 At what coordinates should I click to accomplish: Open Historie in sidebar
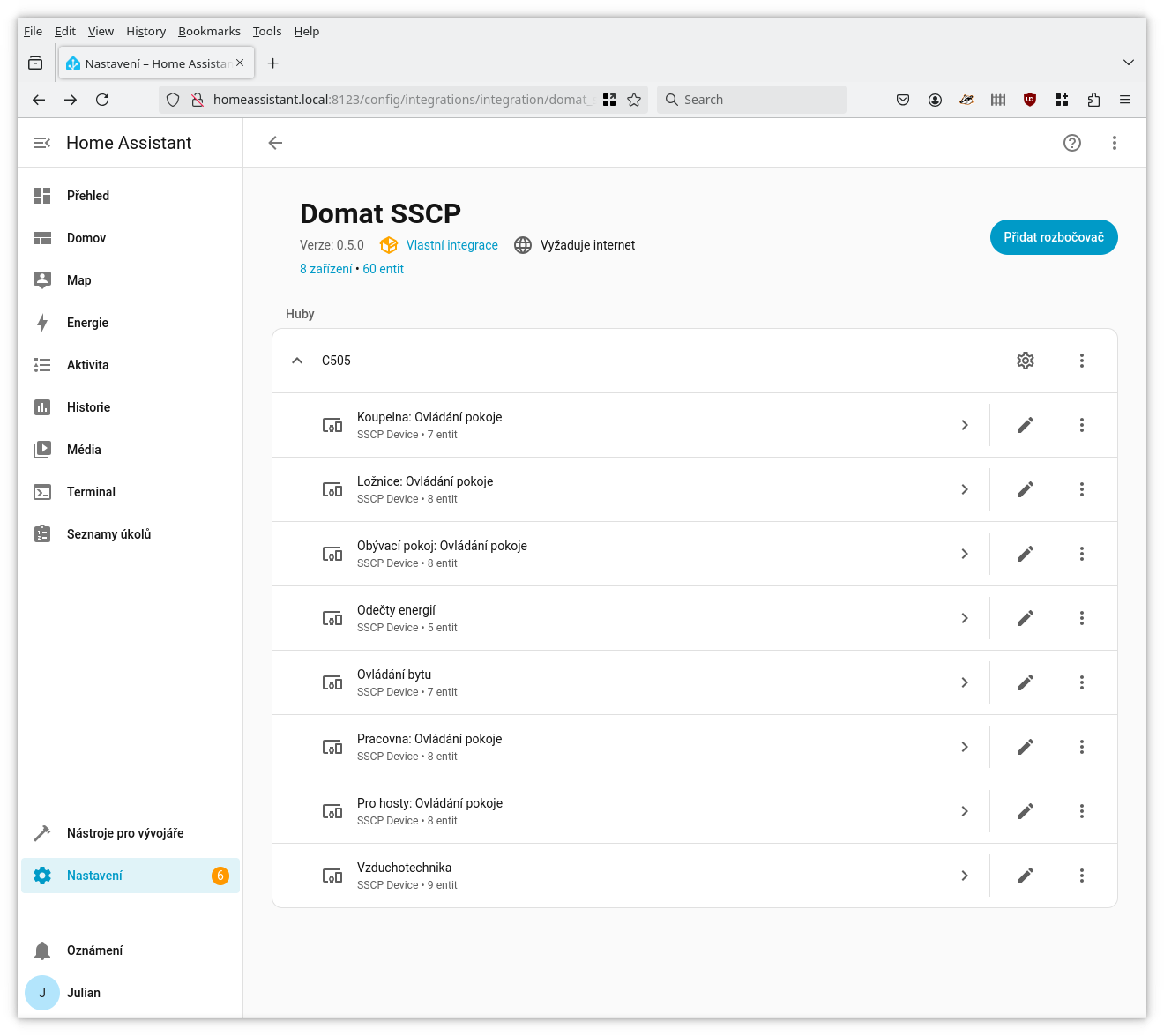[x=131, y=407]
